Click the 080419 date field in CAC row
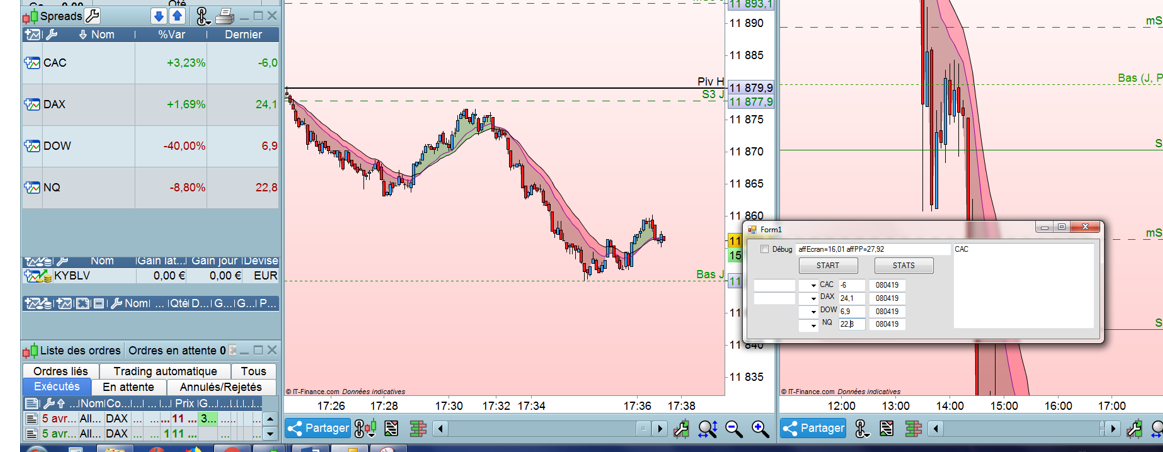The image size is (1163, 452). (x=887, y=285)
